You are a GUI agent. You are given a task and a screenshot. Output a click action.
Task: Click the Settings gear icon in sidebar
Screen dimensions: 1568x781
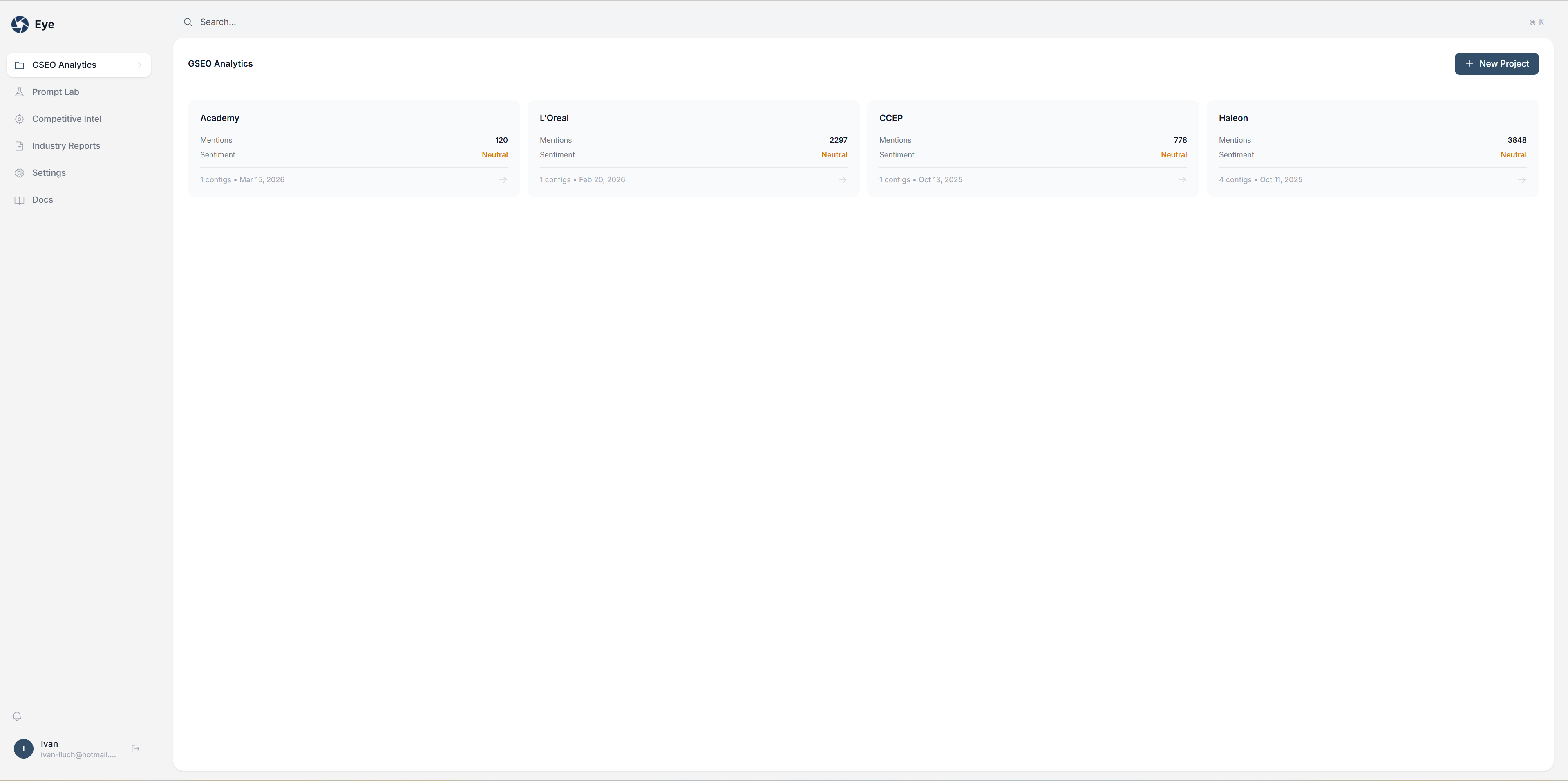coord(20,173)
